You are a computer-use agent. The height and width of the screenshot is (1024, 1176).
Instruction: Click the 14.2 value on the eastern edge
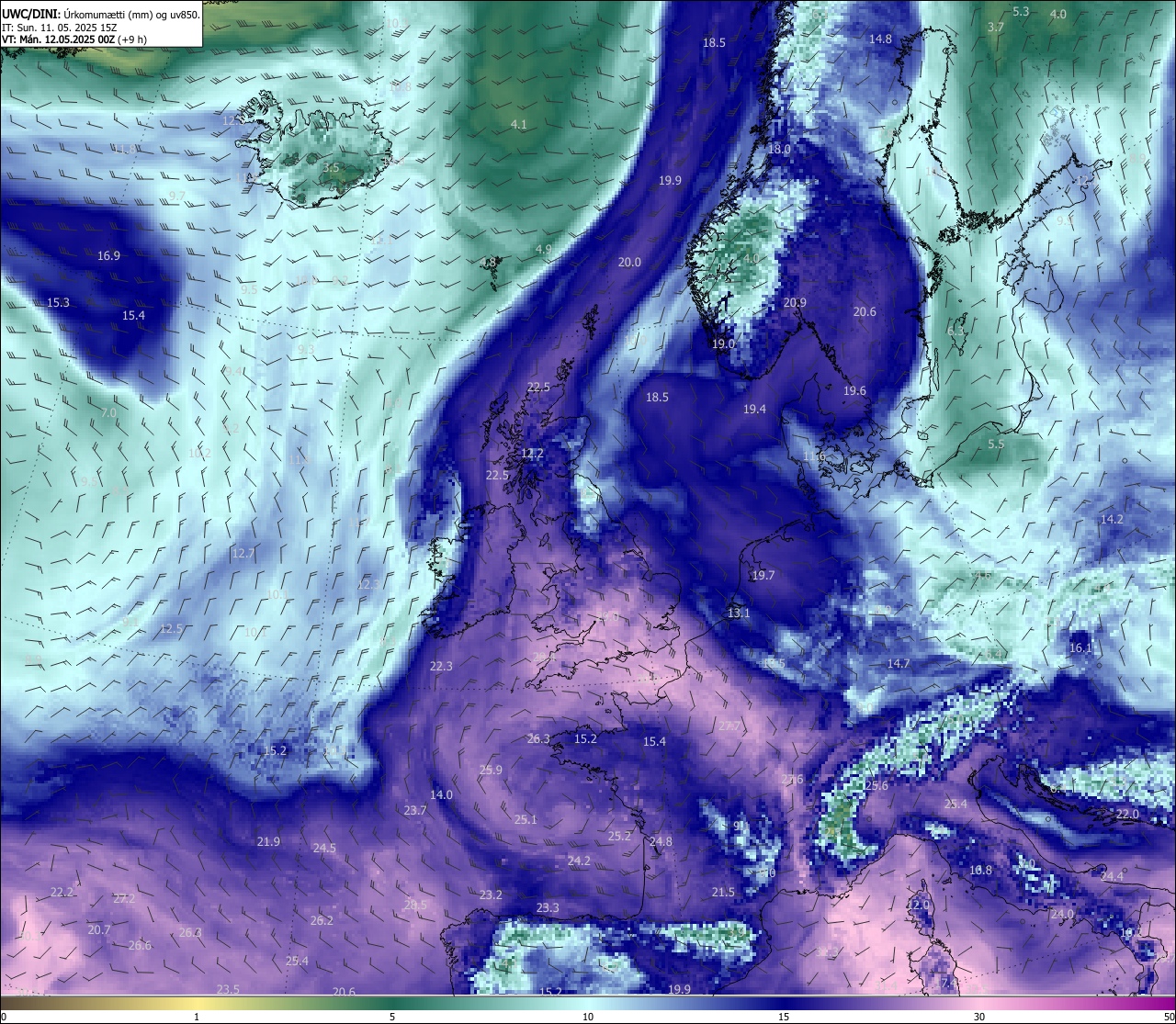tap(1112, 519)
